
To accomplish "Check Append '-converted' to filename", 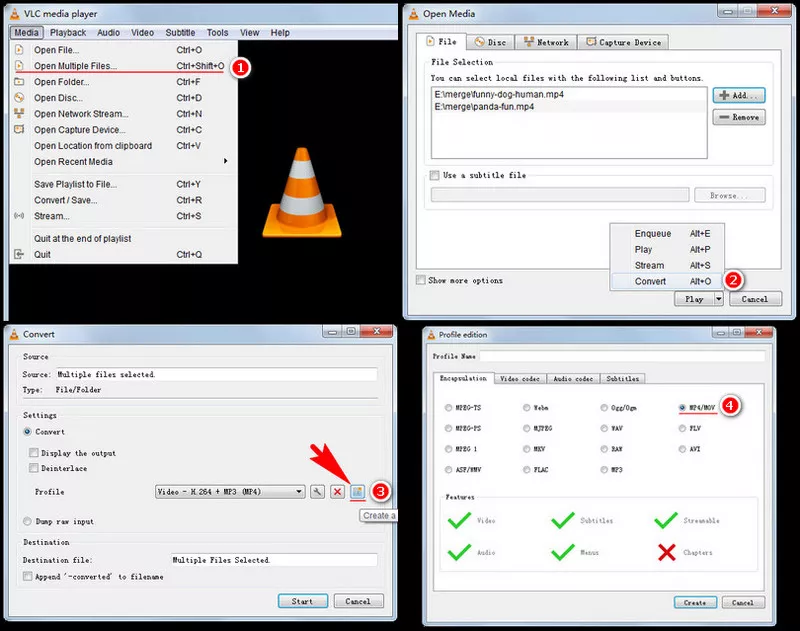I will 27,576.
